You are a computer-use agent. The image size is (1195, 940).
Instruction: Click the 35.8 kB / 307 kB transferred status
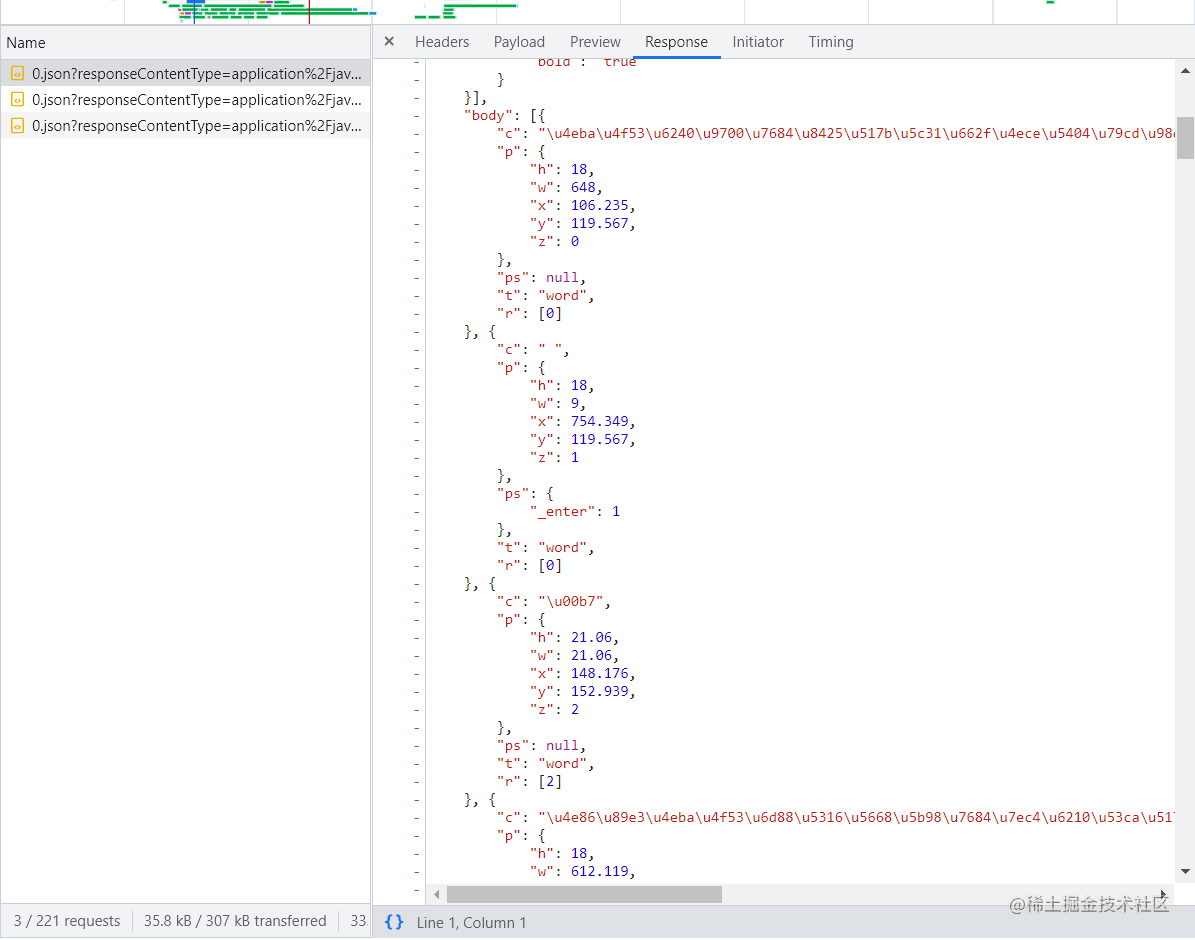point(235,921)
